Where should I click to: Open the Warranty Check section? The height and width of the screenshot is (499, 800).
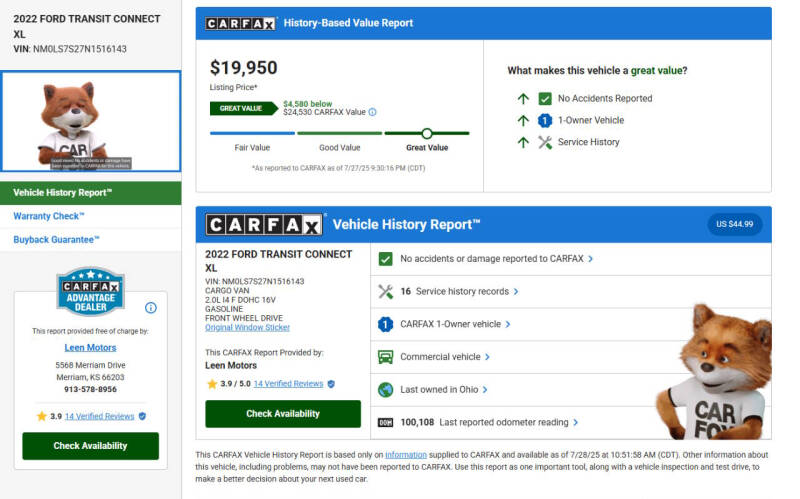pyautogui.click(x=49, y=216)
